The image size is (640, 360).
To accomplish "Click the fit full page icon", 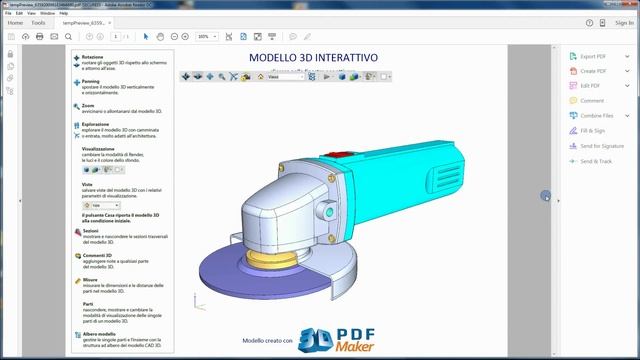I will [243, 37].
